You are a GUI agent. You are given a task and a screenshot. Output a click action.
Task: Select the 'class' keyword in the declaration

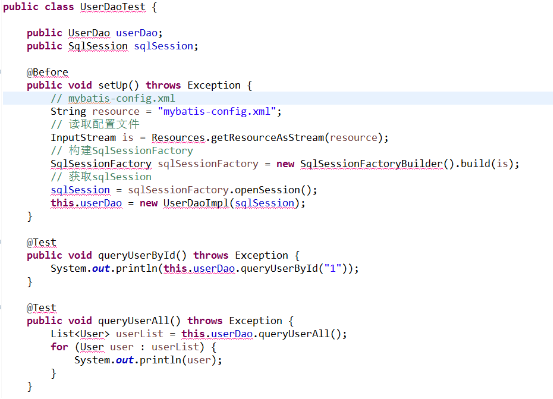coord(59,7)
